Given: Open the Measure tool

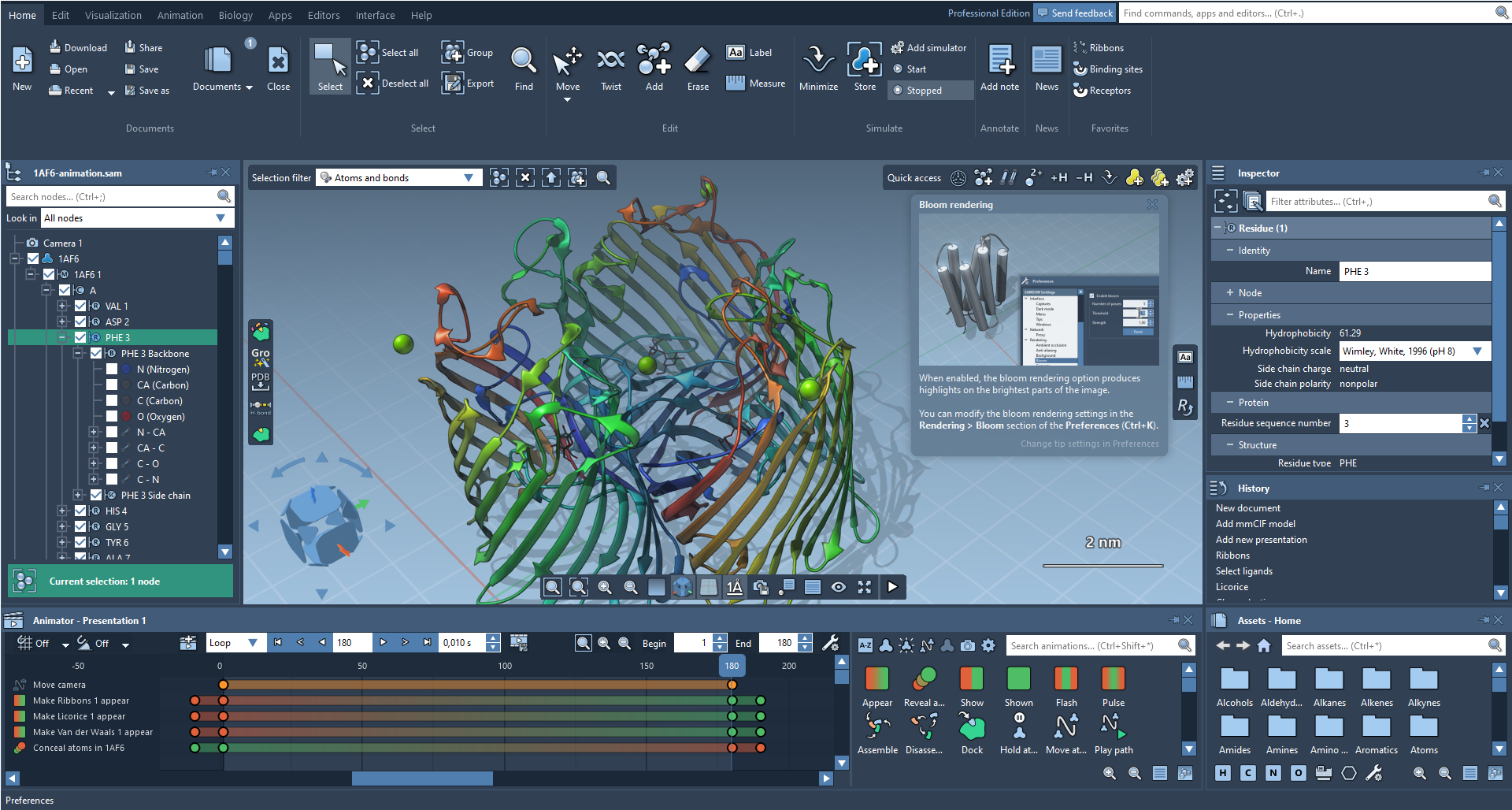Looking at the screenshot, I should tap(755, 84).
